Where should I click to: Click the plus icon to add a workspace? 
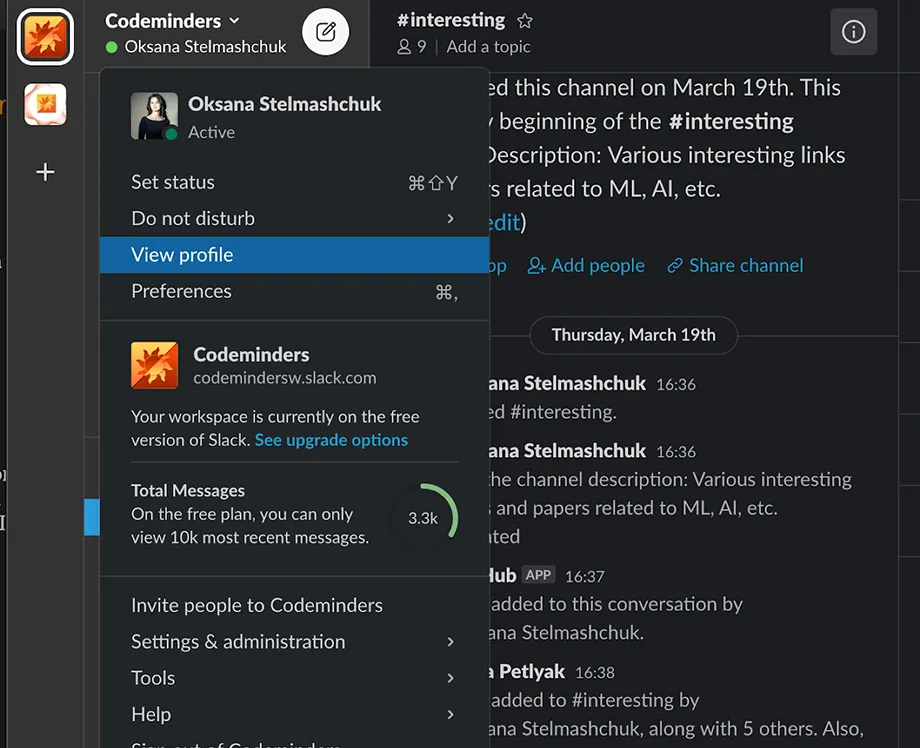click(x=45, y=171)
